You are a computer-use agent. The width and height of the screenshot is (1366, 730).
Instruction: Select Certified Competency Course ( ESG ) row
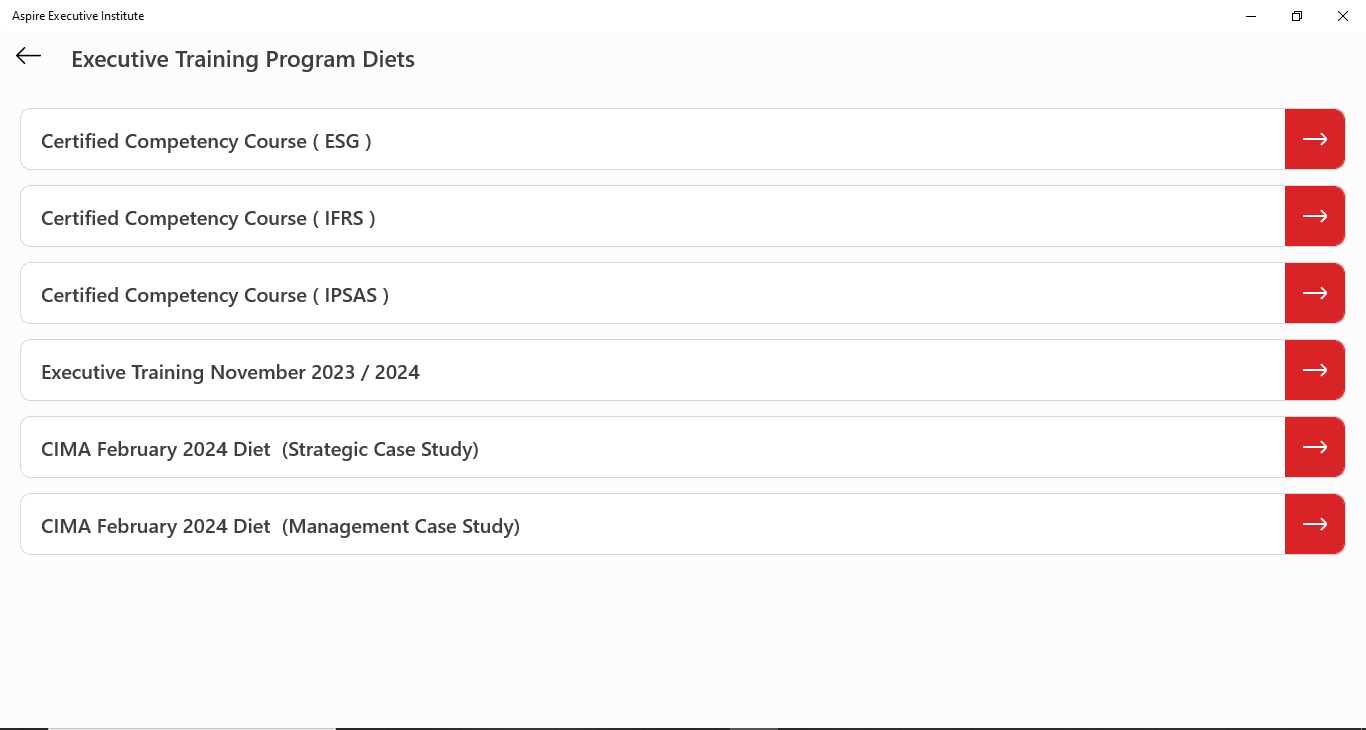[x=650, y=140]
